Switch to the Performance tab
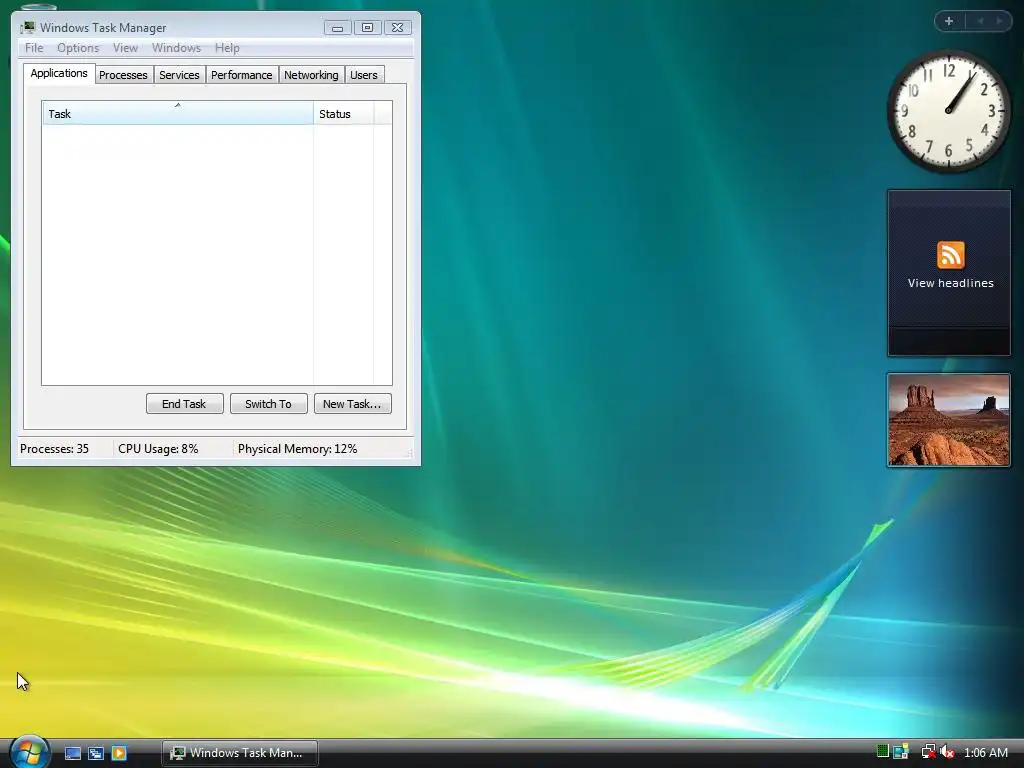1024x768 pixels. [241, 75]
